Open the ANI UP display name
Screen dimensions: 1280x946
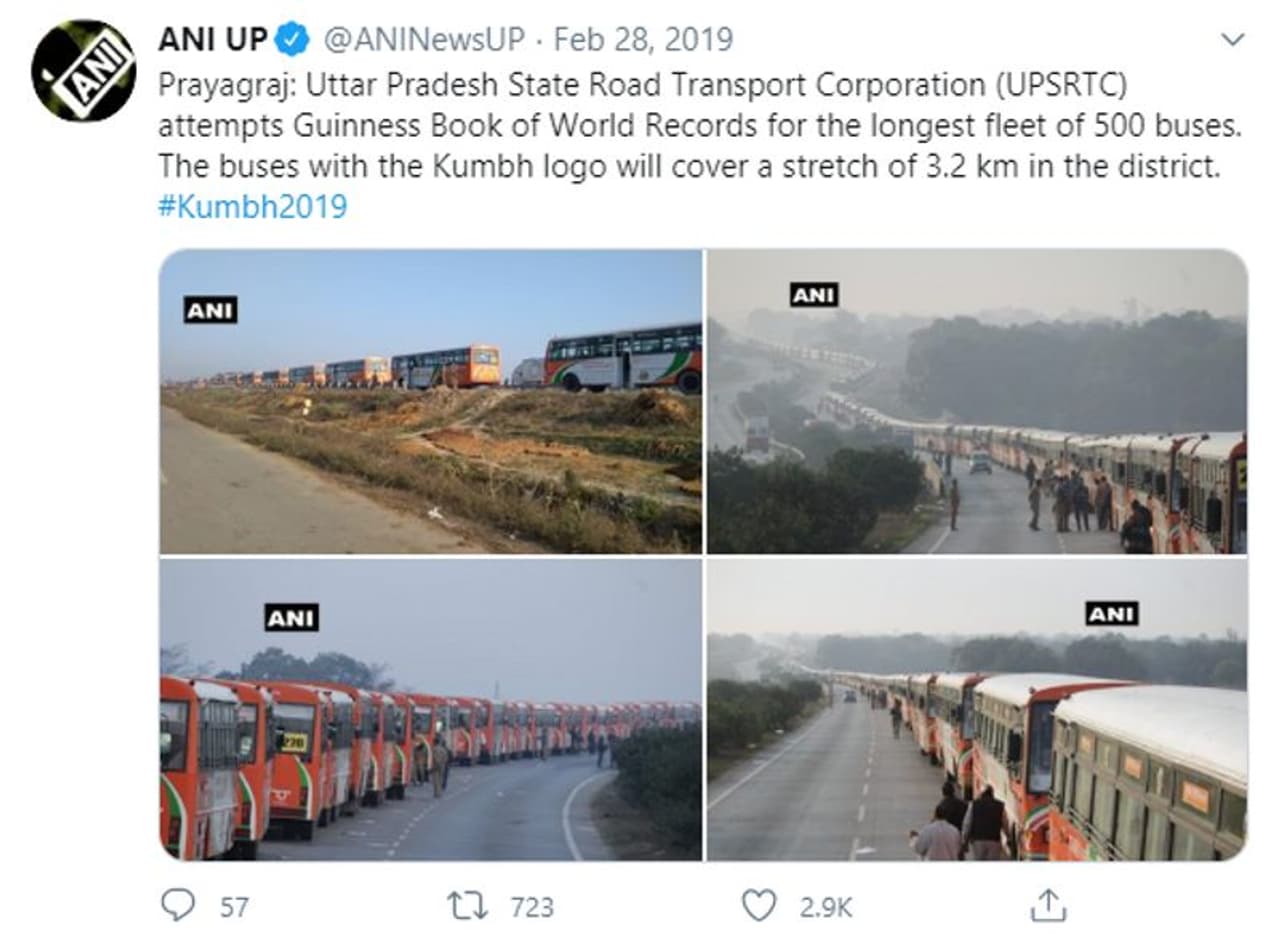pyautogui.click(x=214, y=40)
